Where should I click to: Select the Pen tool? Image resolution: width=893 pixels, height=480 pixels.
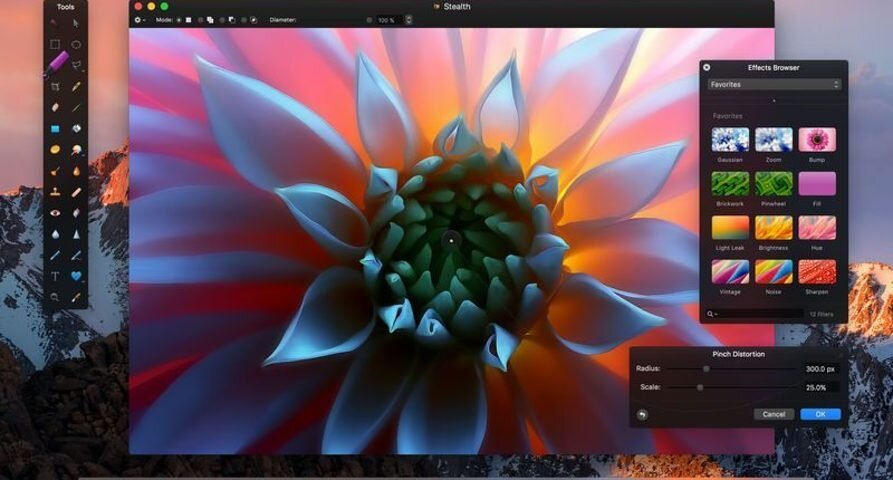pyautogui.click(x=55, y=255)
